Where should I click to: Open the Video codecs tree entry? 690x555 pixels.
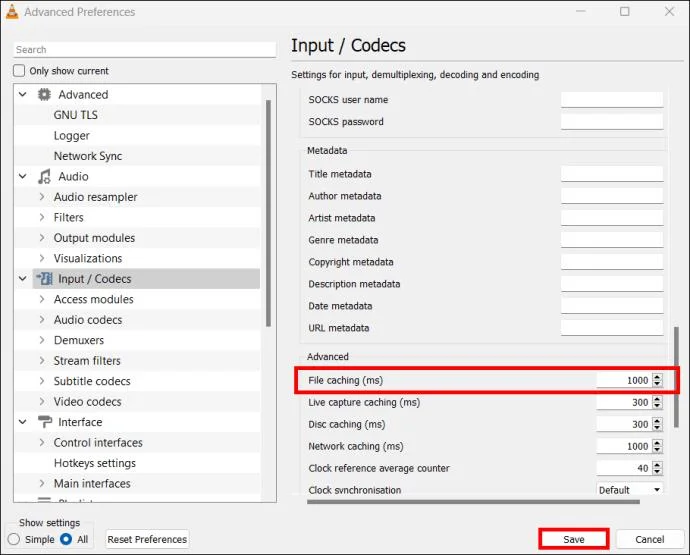pos(88,401)
